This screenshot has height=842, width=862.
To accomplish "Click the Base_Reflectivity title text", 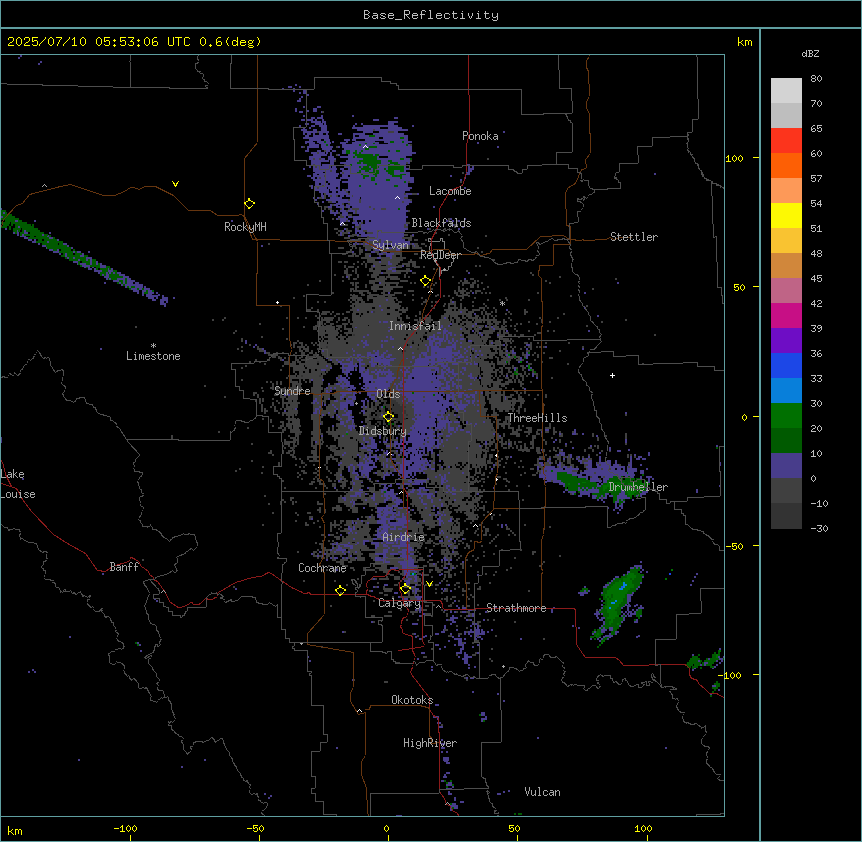I will pyautogui.click(x=431, y=15).
